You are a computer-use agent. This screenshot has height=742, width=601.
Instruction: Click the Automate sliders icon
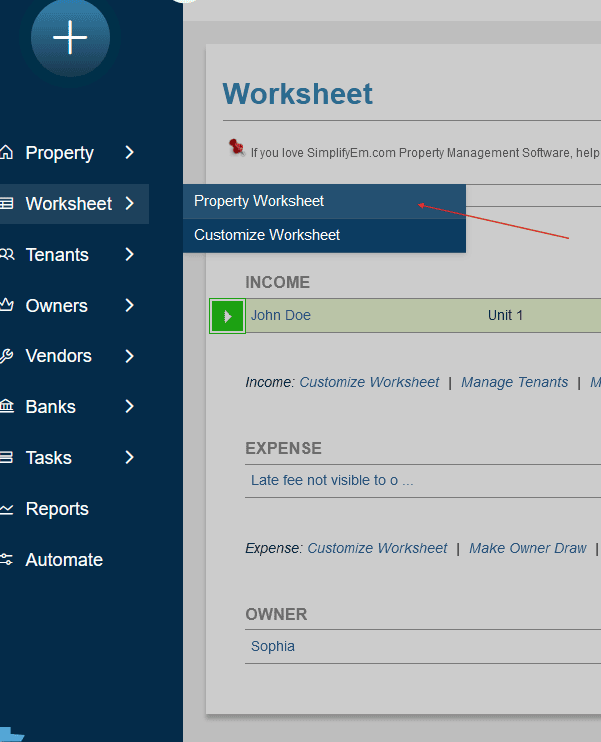coord(7,560)
